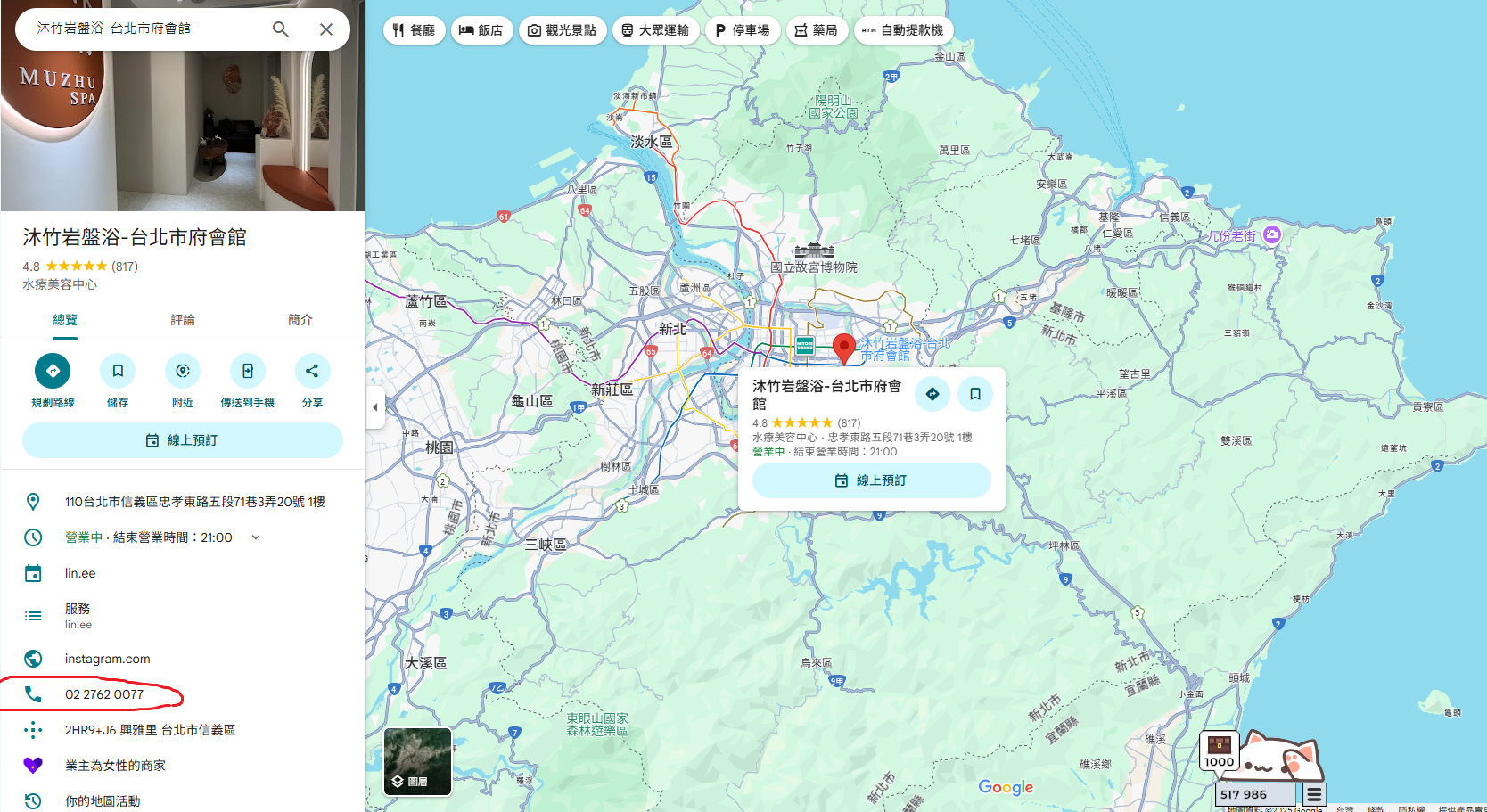
Task: Click the location pin icon beside the address
Action: (33, 502)
